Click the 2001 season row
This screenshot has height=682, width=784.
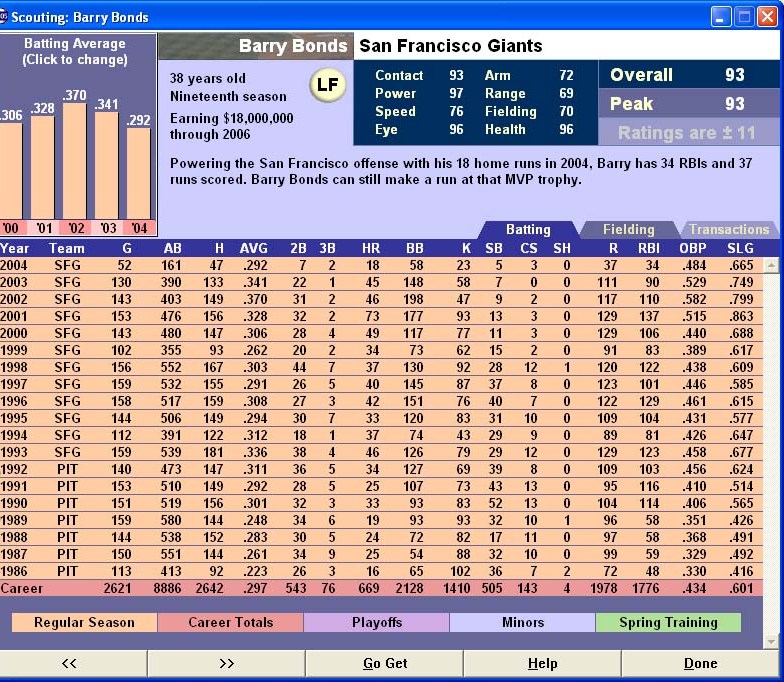(380, 316)
